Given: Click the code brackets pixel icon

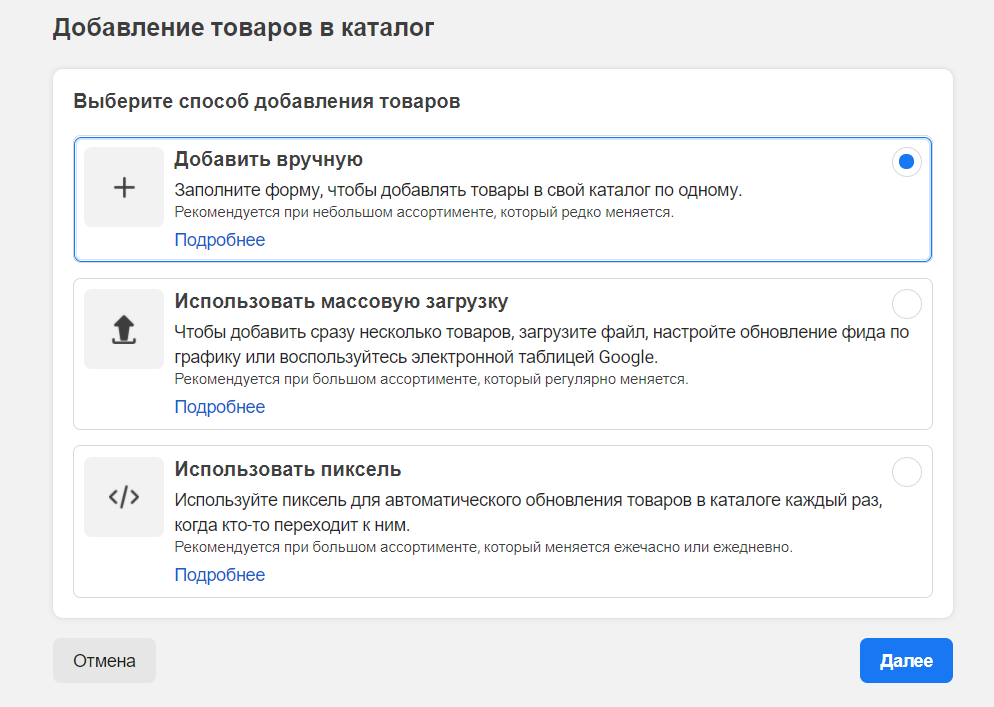Looking at the screenshot, I should [x=124, y=497].
